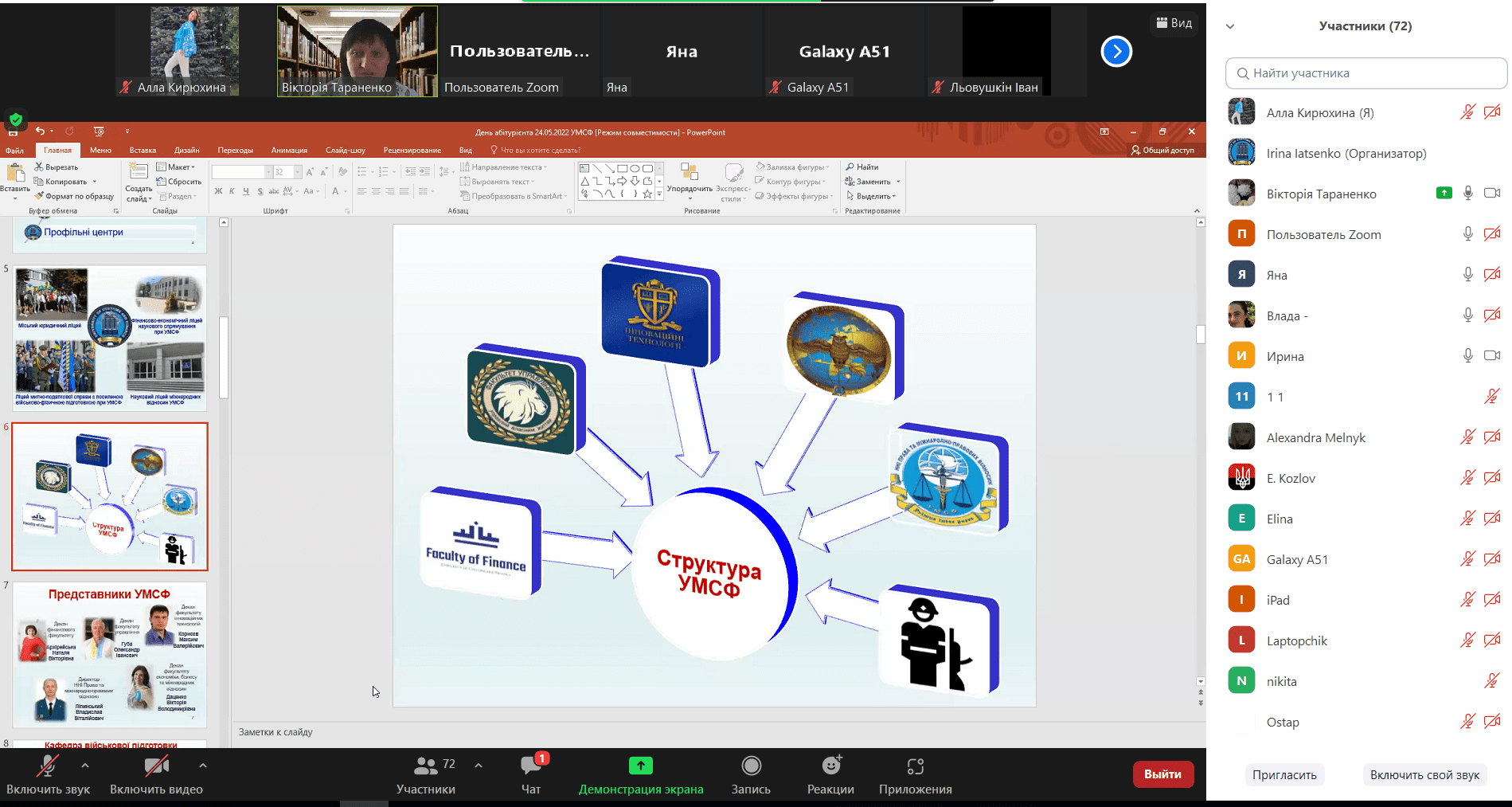This screenshot has width=1512, height=807.
Task: Open the Reactions smiley icon
Action: [831, 765]
